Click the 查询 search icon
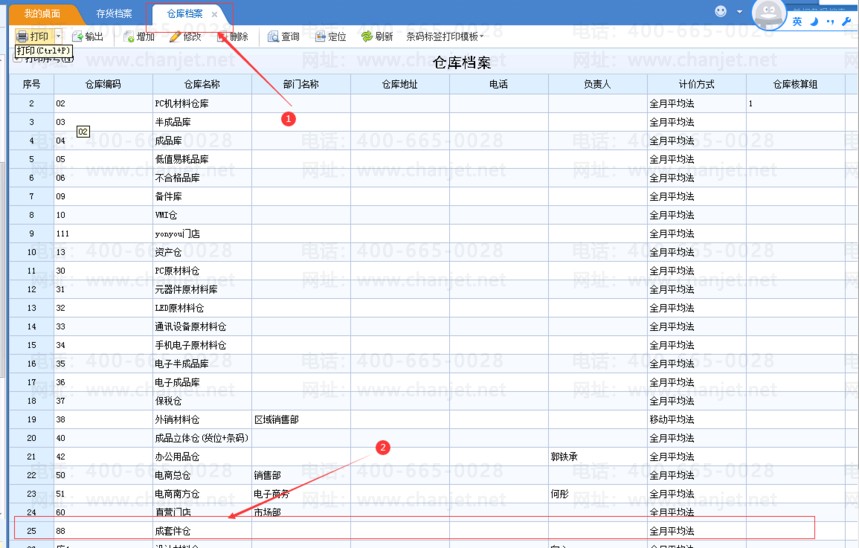This screenshot has width=859, height=548. tap(273, 37)
